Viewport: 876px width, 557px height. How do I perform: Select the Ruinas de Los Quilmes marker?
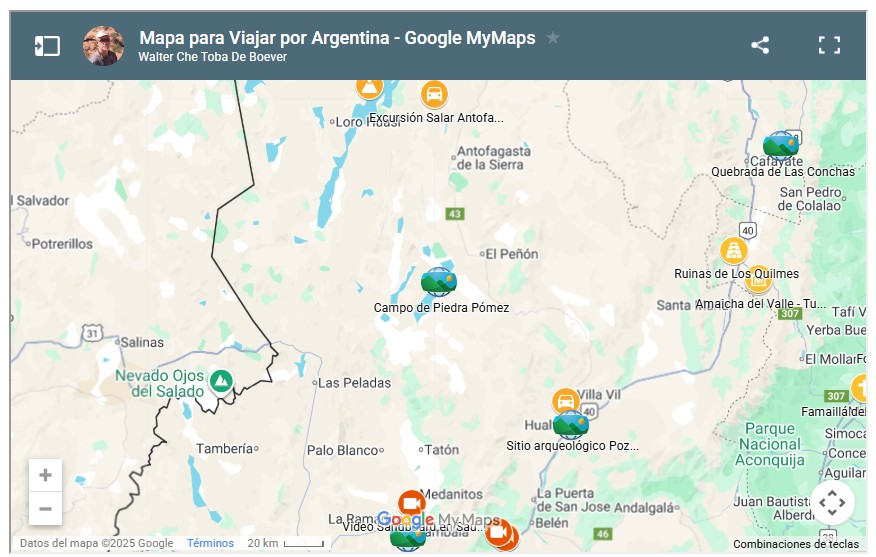tap(734, 250)
